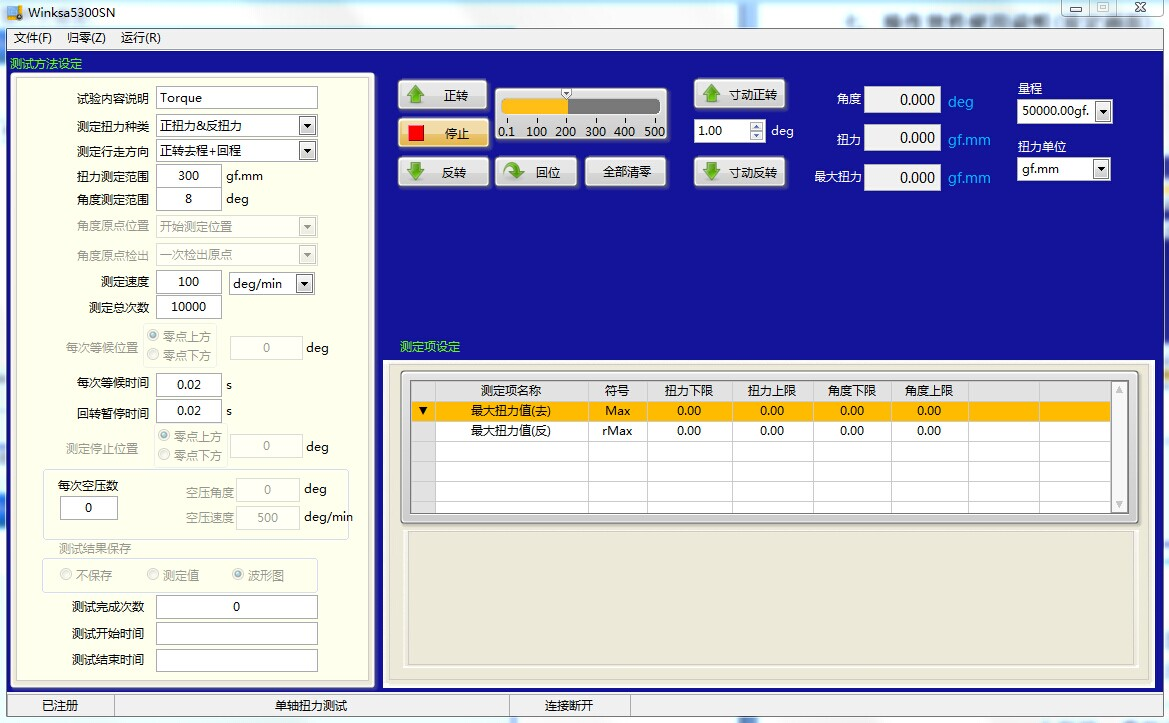This screenshot has width=1169, height=723.
Task: Select the 波形图 save option radio button
Action: click(x=238, y=575)
